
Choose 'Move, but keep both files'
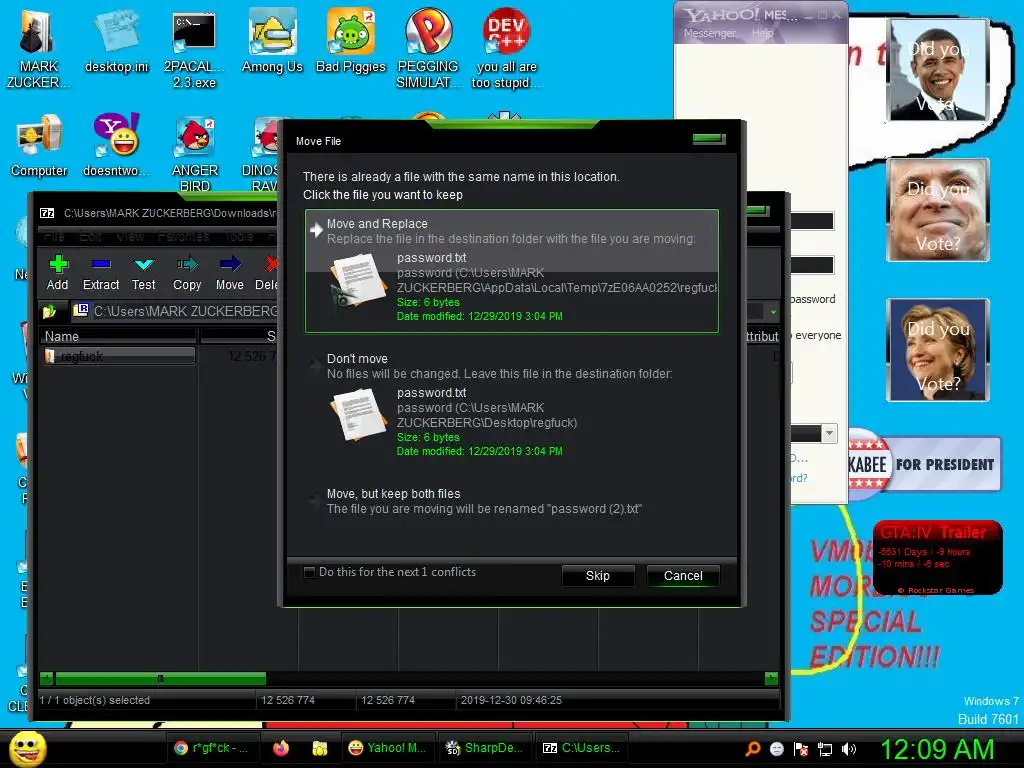(511, 502)
